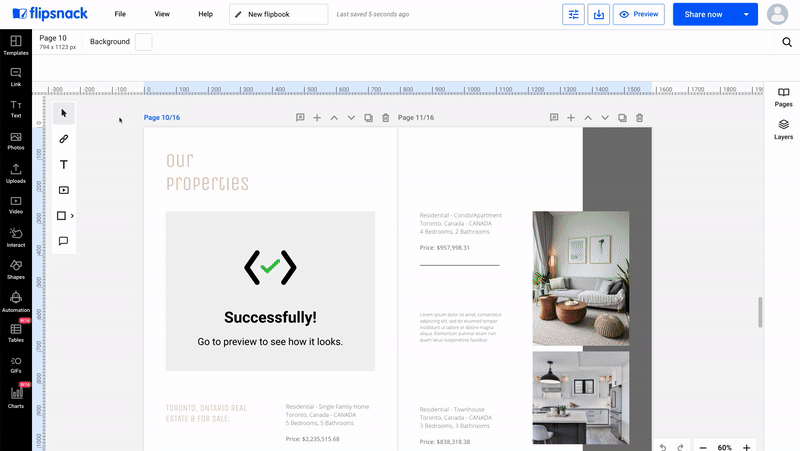Expand the shape tool options arrow
Viewport: 800px width, 451px height.
(72, 216)
